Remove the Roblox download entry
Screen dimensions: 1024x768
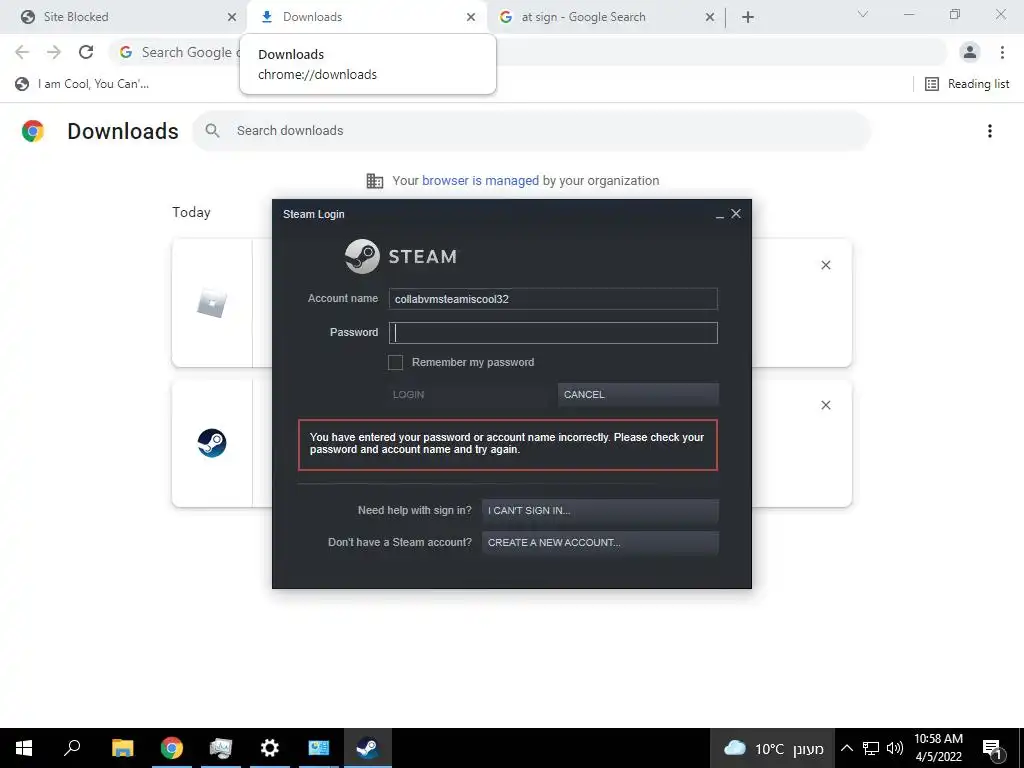(825, 265)
